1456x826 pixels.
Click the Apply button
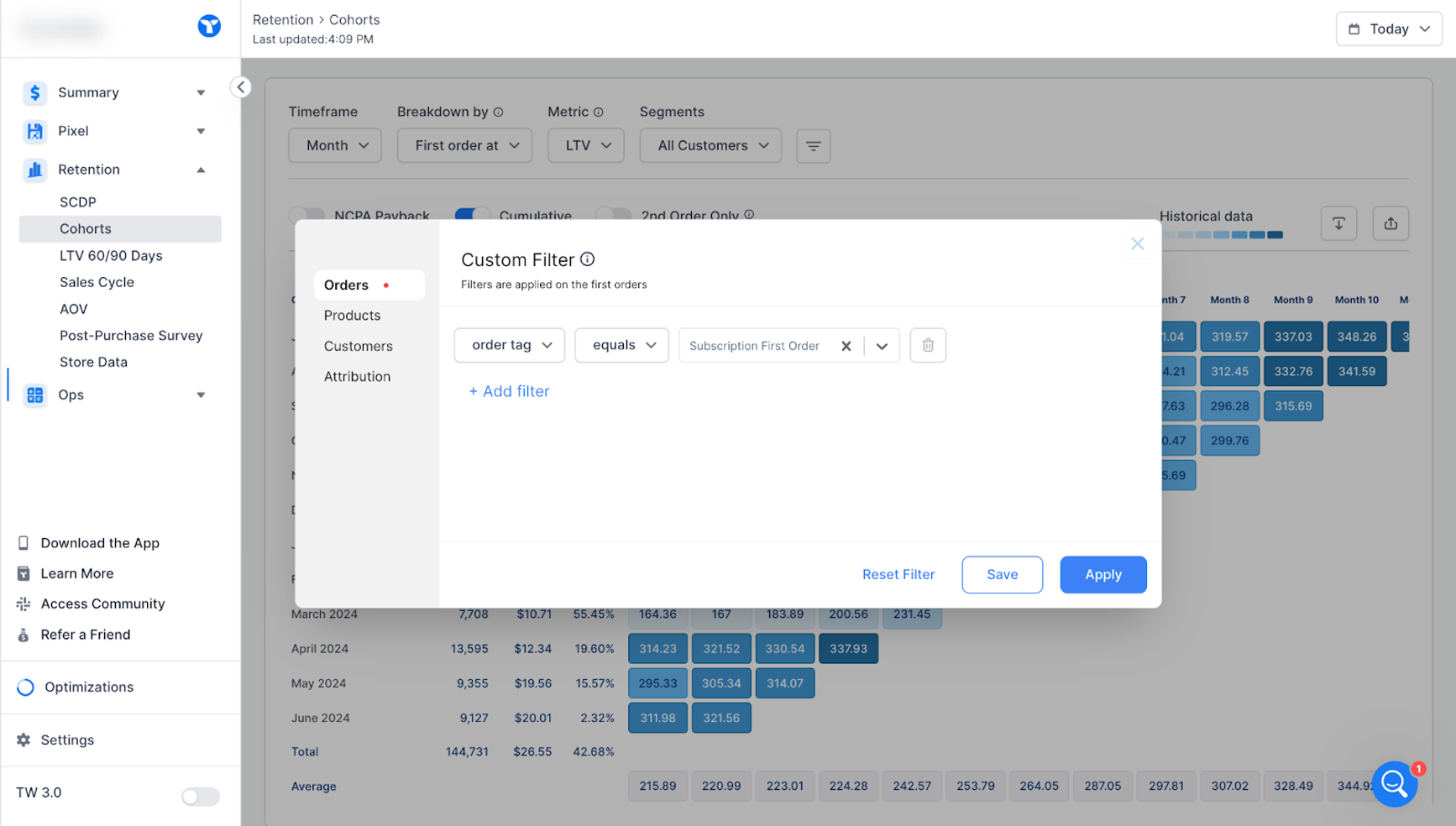1103,574
